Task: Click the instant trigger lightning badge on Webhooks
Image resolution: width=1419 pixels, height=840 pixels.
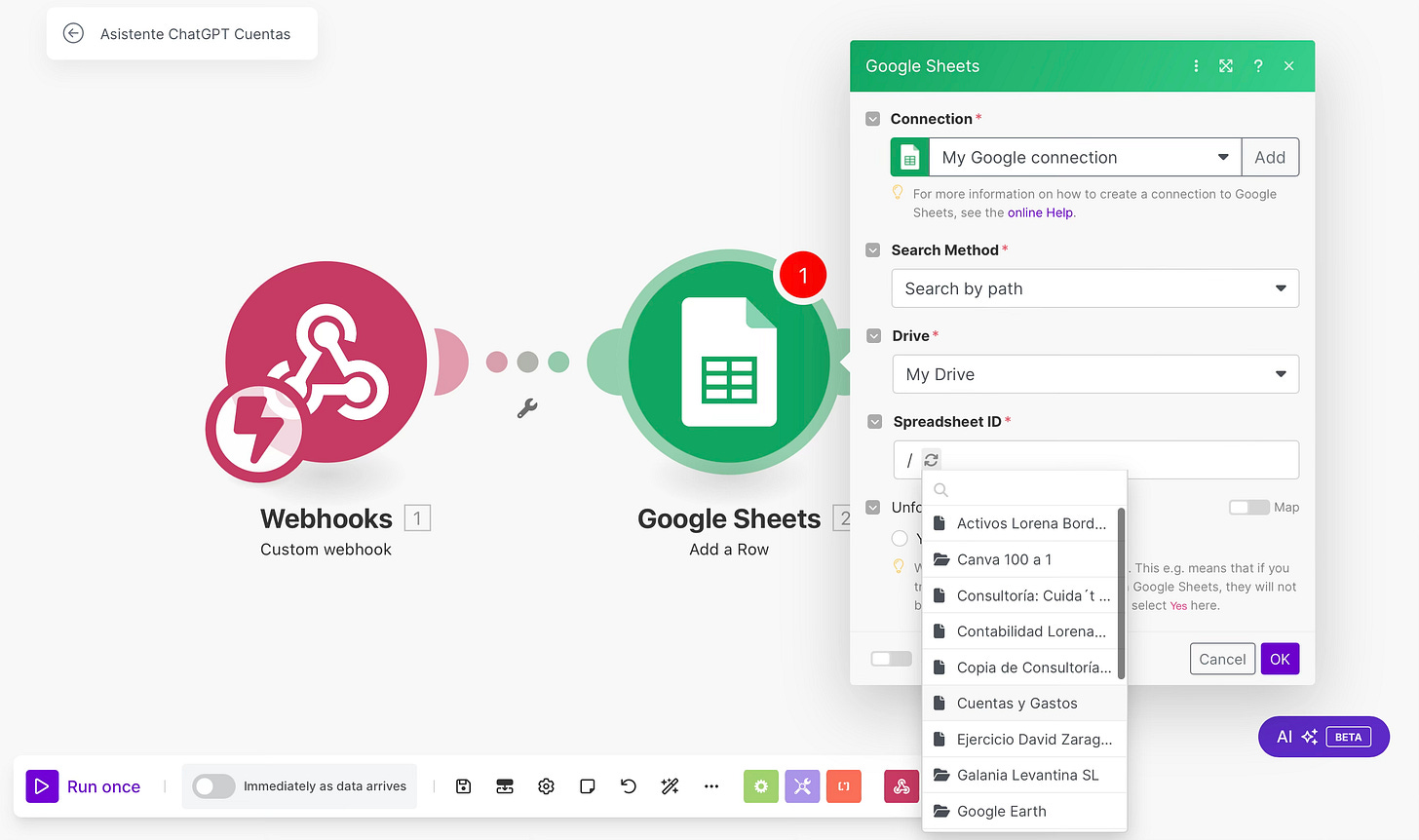Action: click(256, 430)
